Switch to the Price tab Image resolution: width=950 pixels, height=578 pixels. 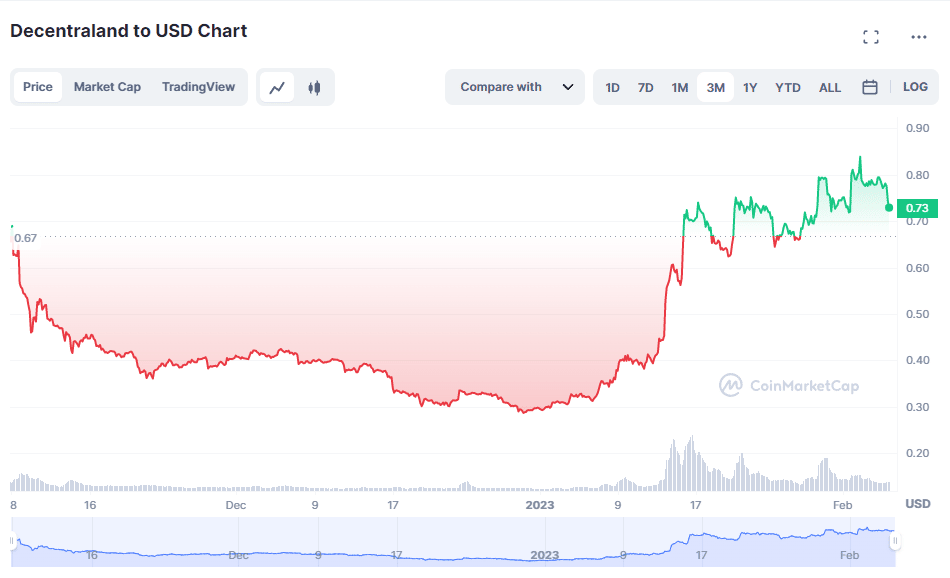[x=38, y=87]
